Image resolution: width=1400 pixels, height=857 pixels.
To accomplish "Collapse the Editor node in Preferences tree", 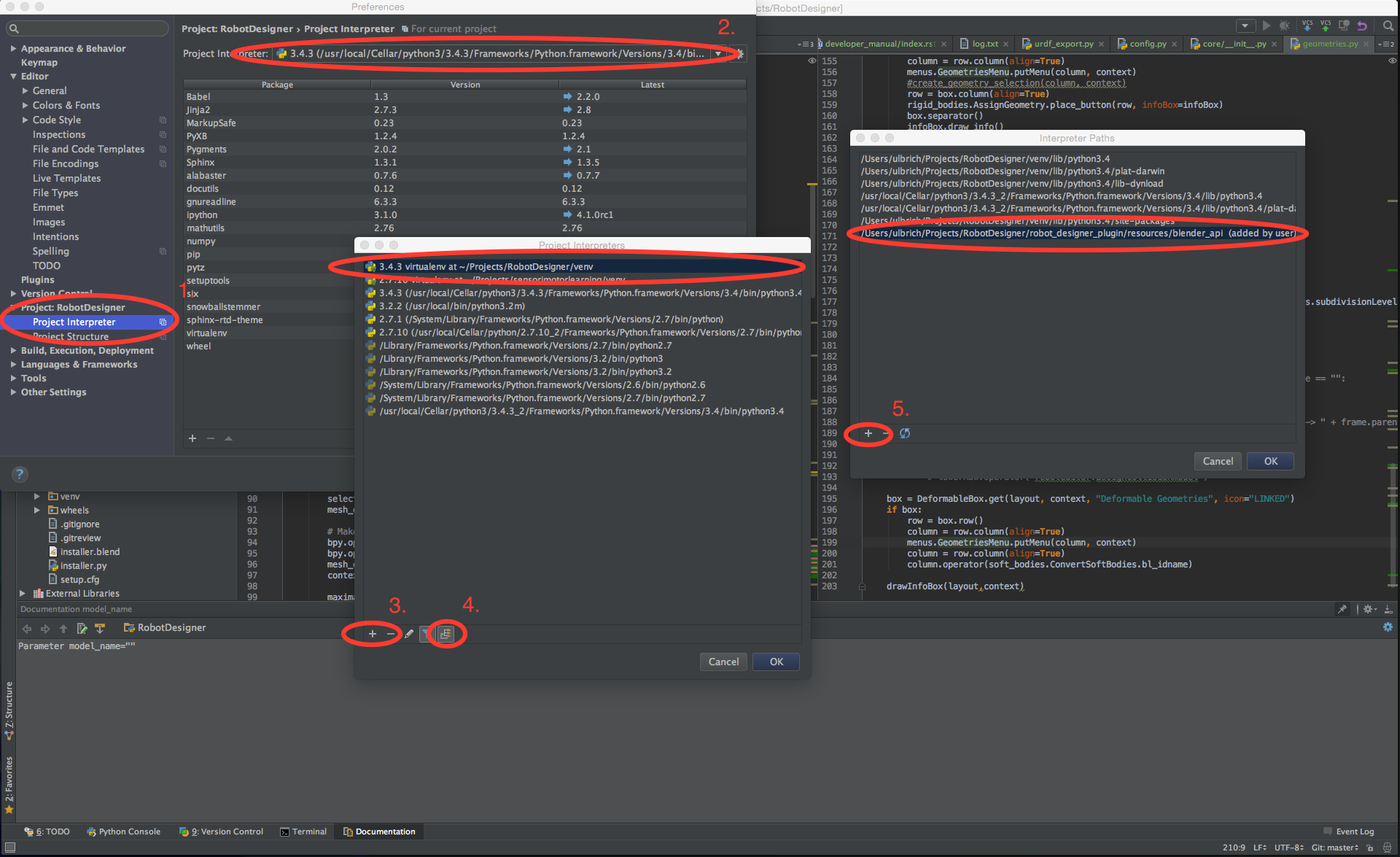I will (x=13, y=76).
